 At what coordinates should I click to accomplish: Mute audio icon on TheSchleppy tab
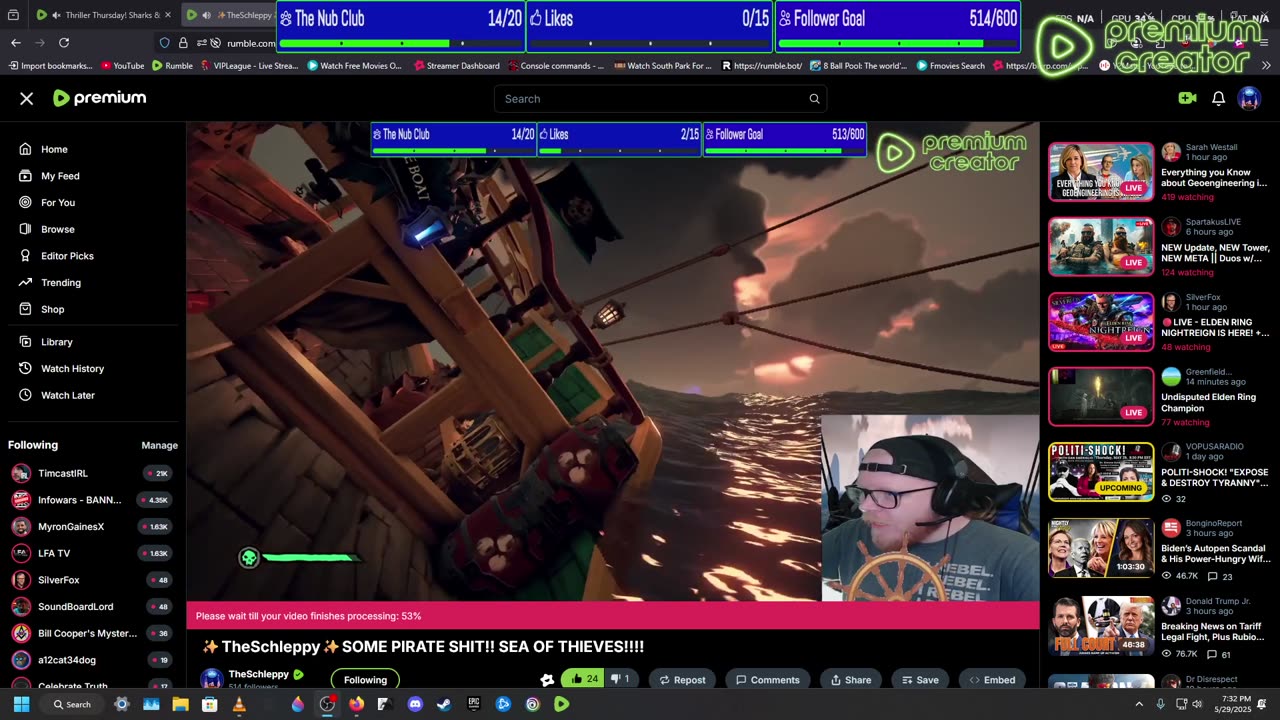click(206, 15)
